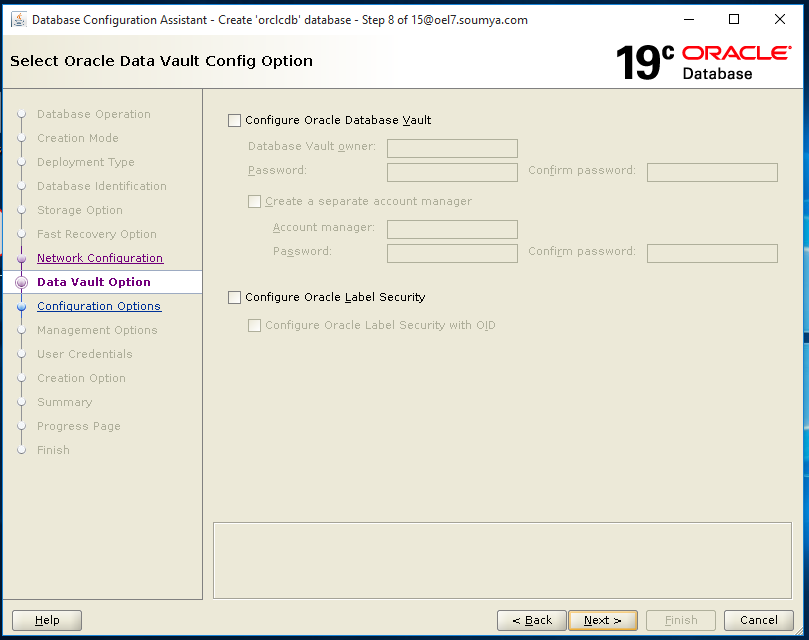Screen dimensions: 809x640
Task: Click Confirm password field for Vault owner
Action: point(712,172)
